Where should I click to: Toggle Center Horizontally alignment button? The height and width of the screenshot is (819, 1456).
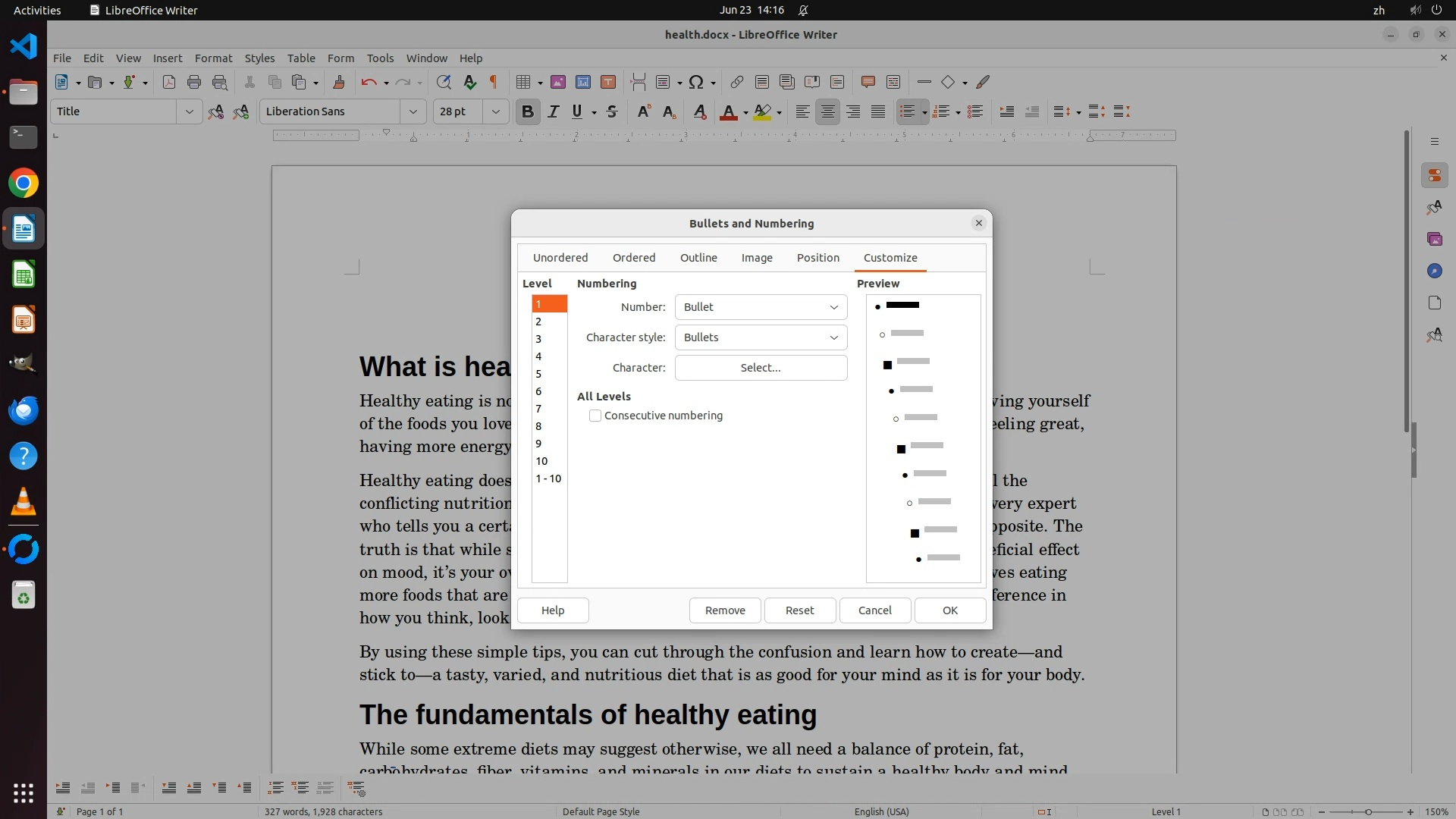point(828,112)
